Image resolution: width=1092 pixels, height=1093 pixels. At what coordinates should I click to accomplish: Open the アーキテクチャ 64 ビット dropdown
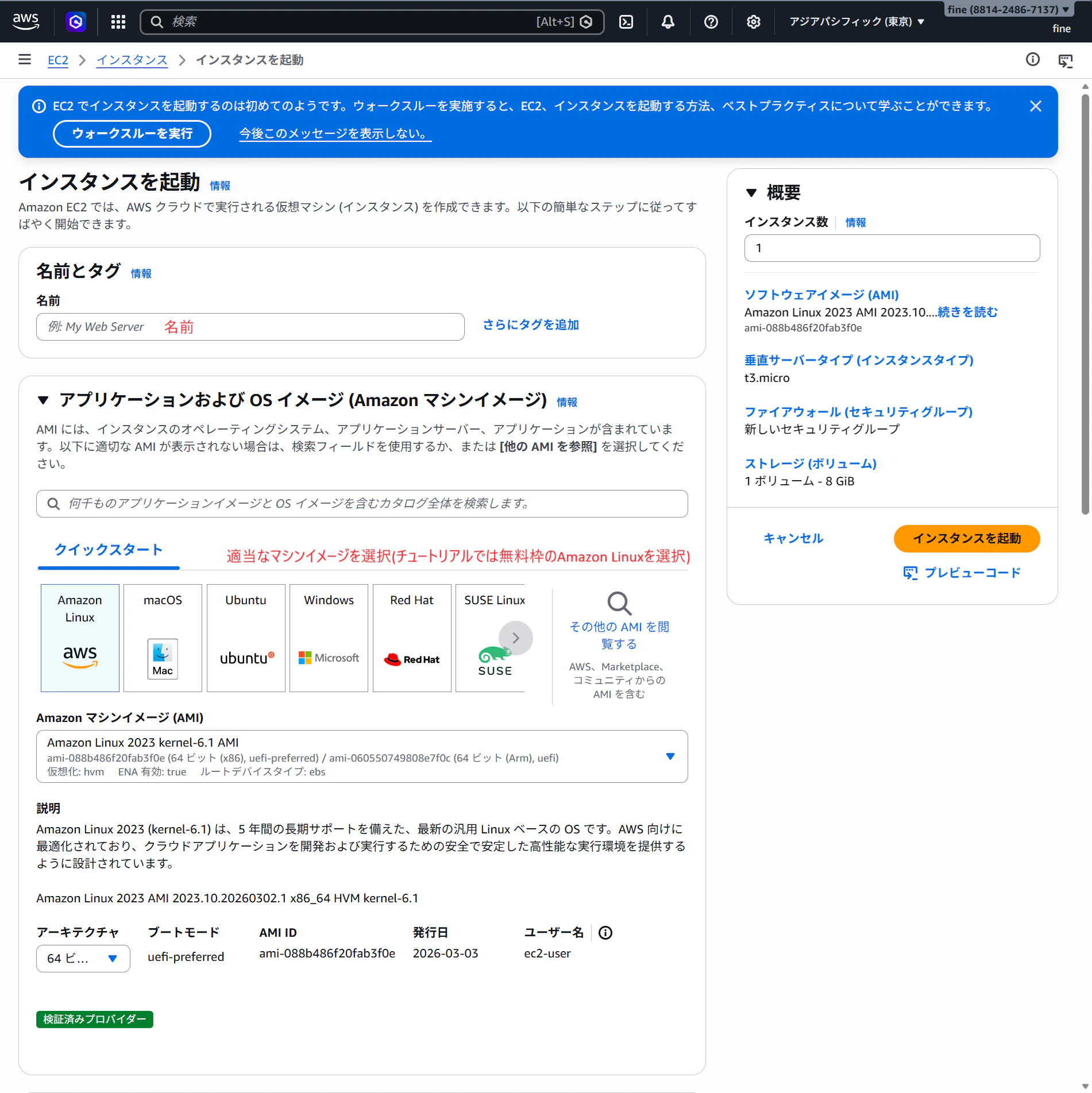coord(83,959)
